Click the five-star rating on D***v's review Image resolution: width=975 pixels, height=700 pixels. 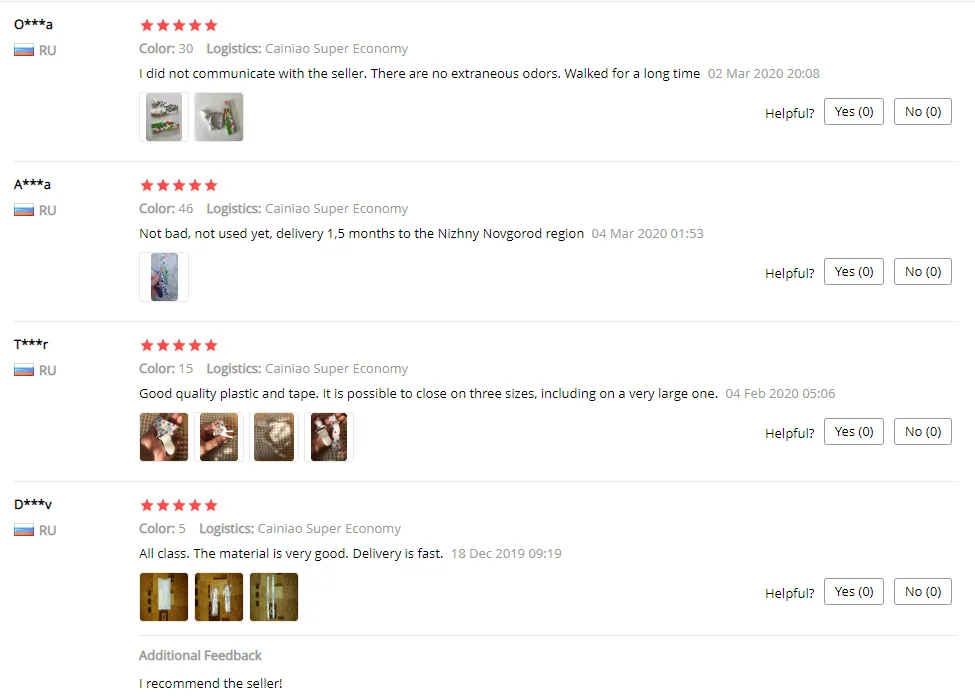(179, 505)
